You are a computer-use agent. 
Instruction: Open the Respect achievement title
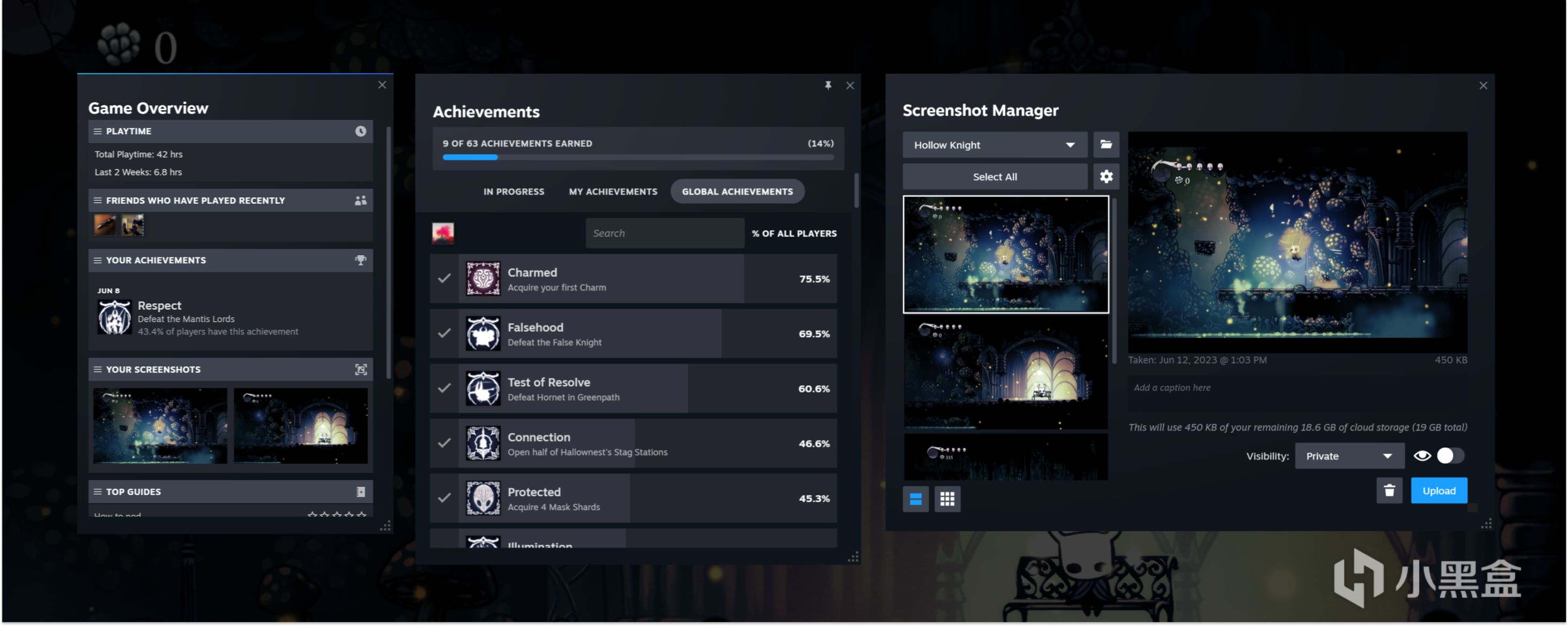tap(159, 306)
